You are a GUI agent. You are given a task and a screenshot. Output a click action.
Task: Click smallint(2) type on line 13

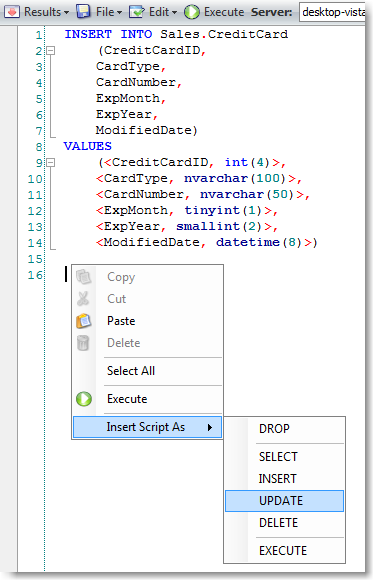coord(219,226)
